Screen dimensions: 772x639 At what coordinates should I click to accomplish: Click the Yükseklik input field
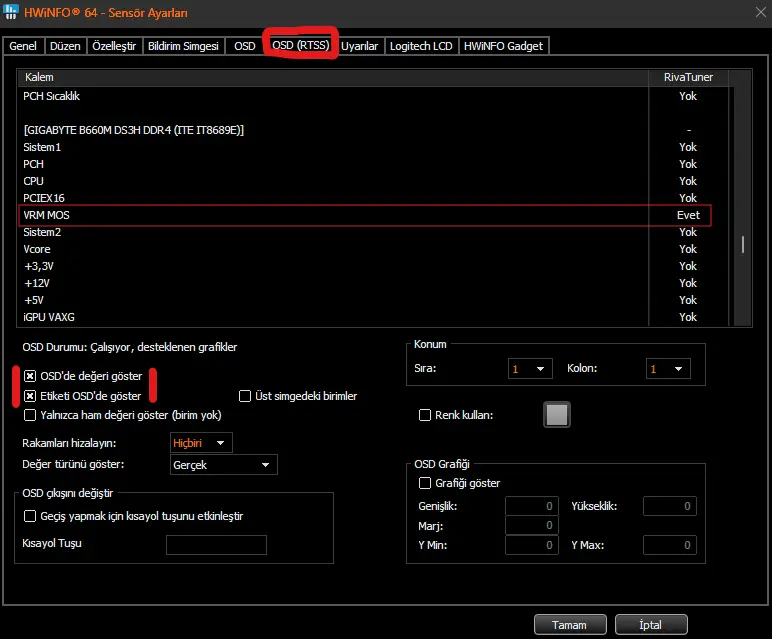670,506
